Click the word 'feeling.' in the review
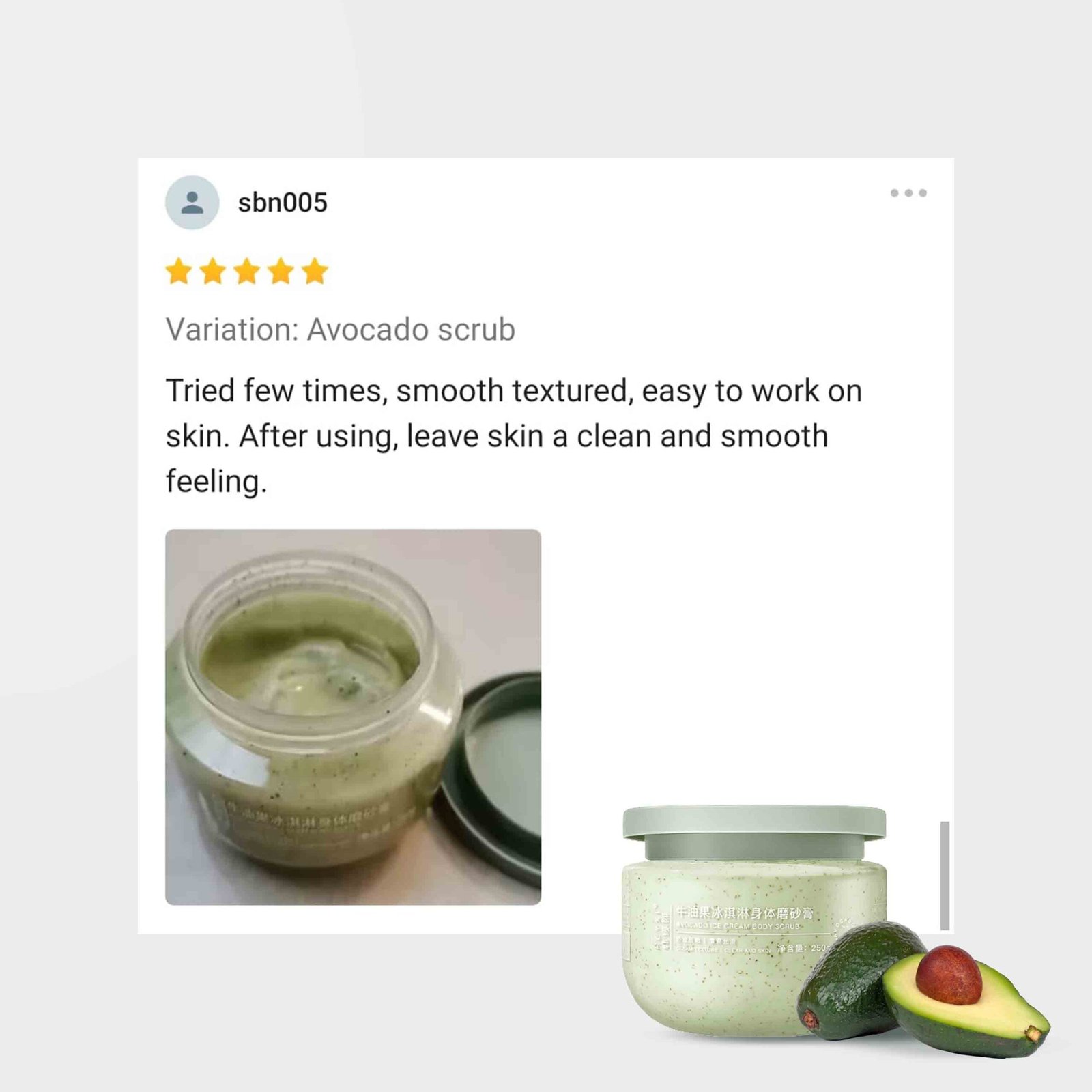This screenshot has height=1092, width=1092. coord(216,481)
